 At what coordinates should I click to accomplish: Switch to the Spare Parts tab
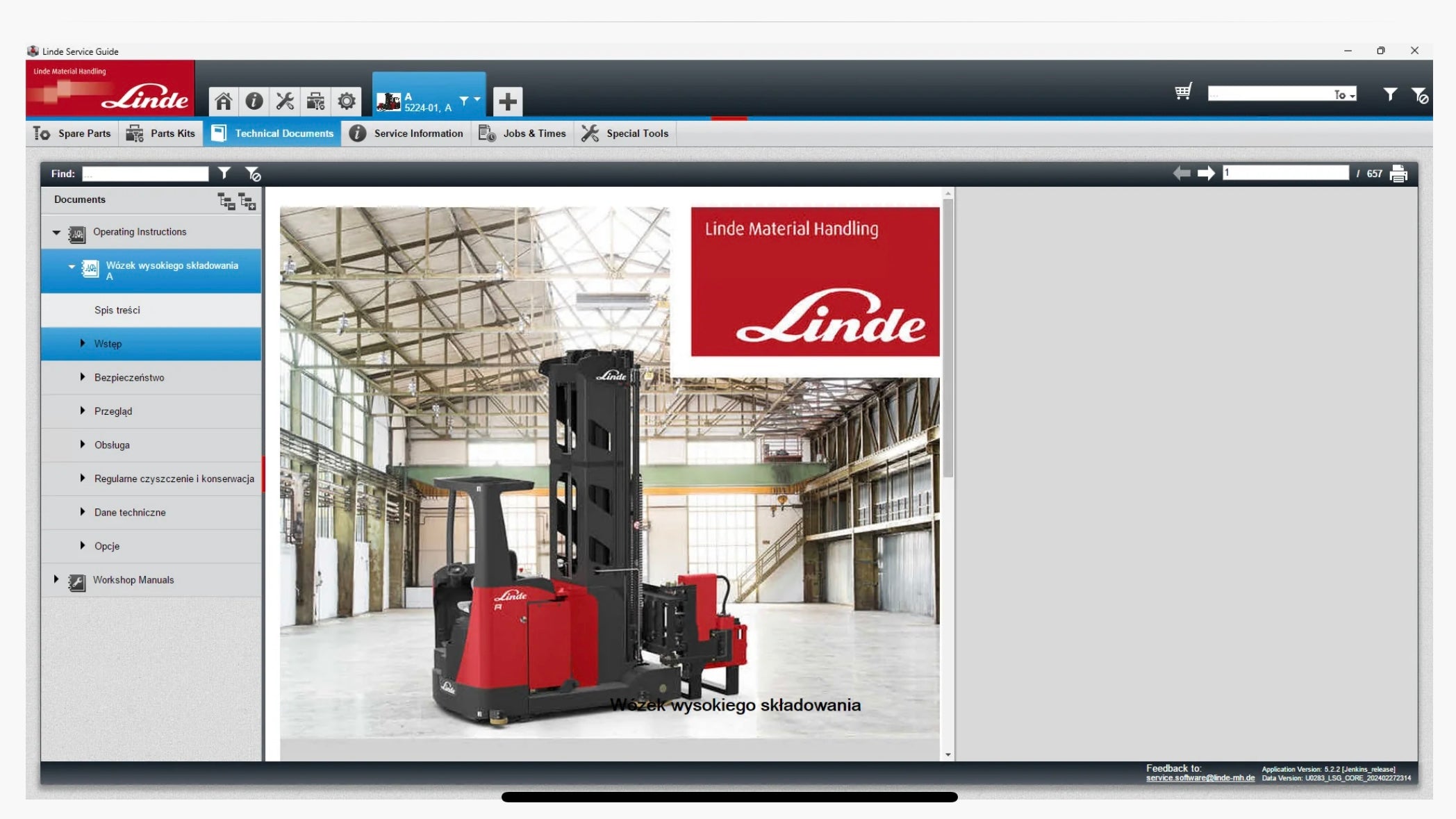72,133
